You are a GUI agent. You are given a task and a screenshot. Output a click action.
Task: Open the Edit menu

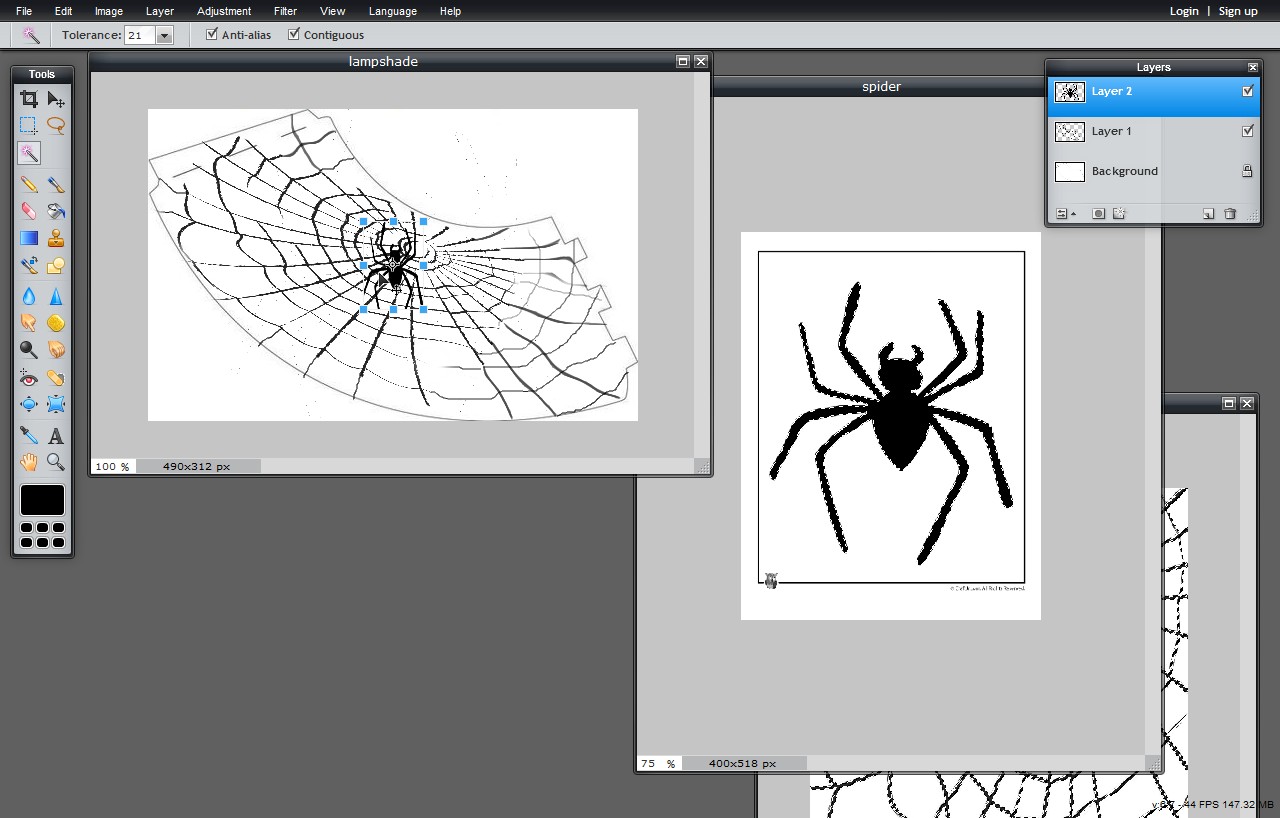(x=64, y=11)
